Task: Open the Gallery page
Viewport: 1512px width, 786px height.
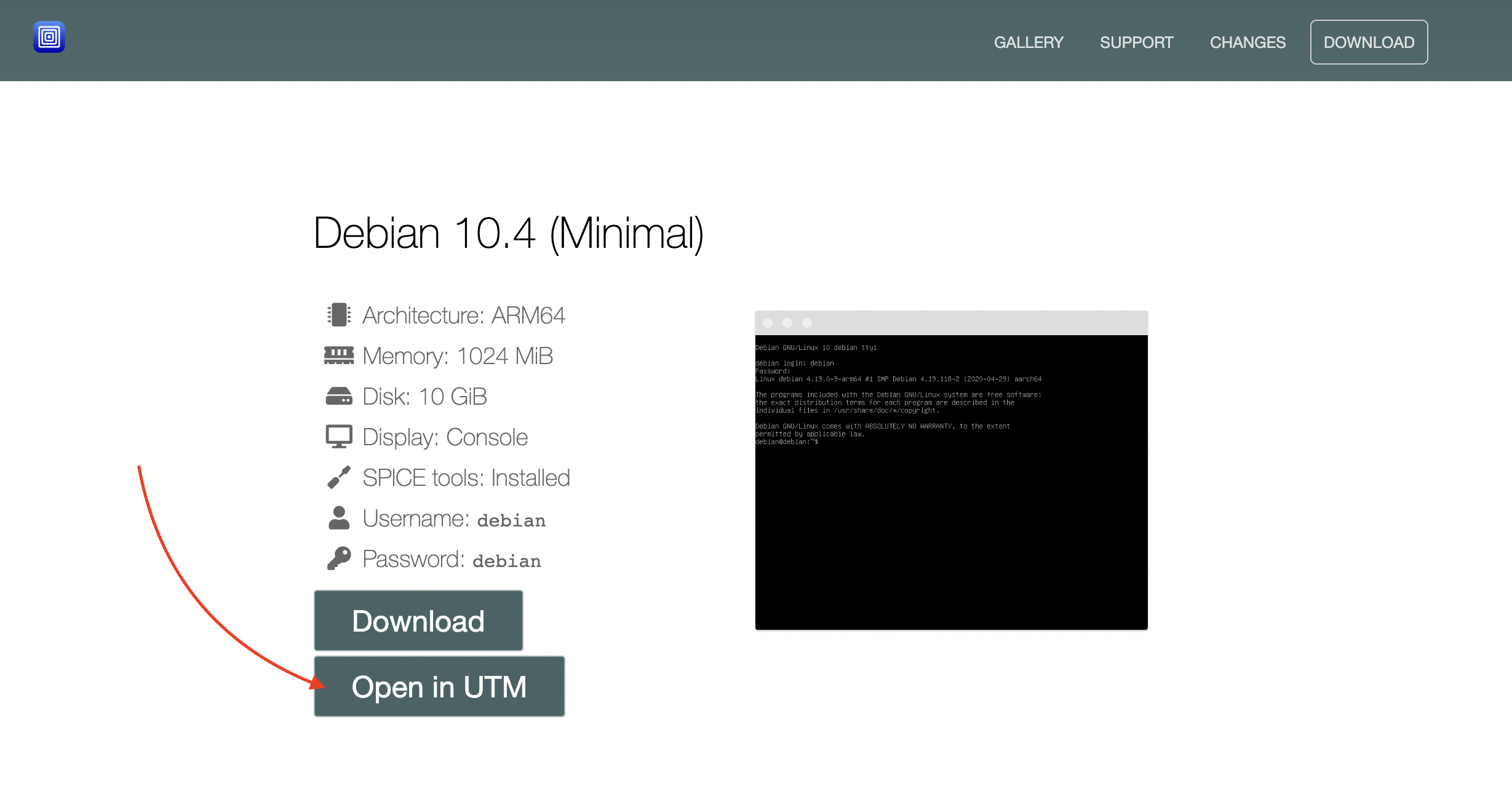Action: pos(1029,42)
